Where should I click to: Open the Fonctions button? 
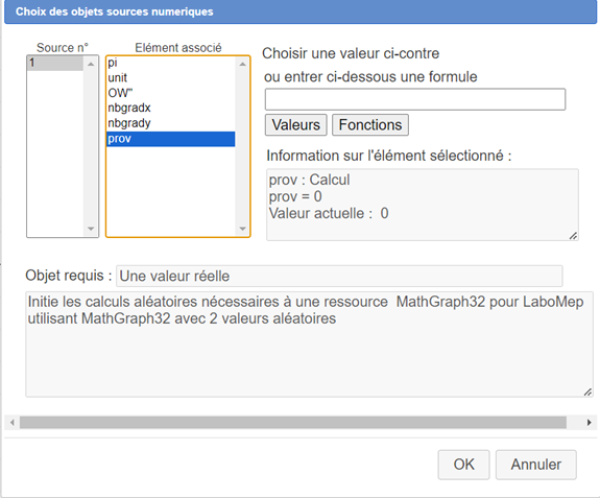370,125
